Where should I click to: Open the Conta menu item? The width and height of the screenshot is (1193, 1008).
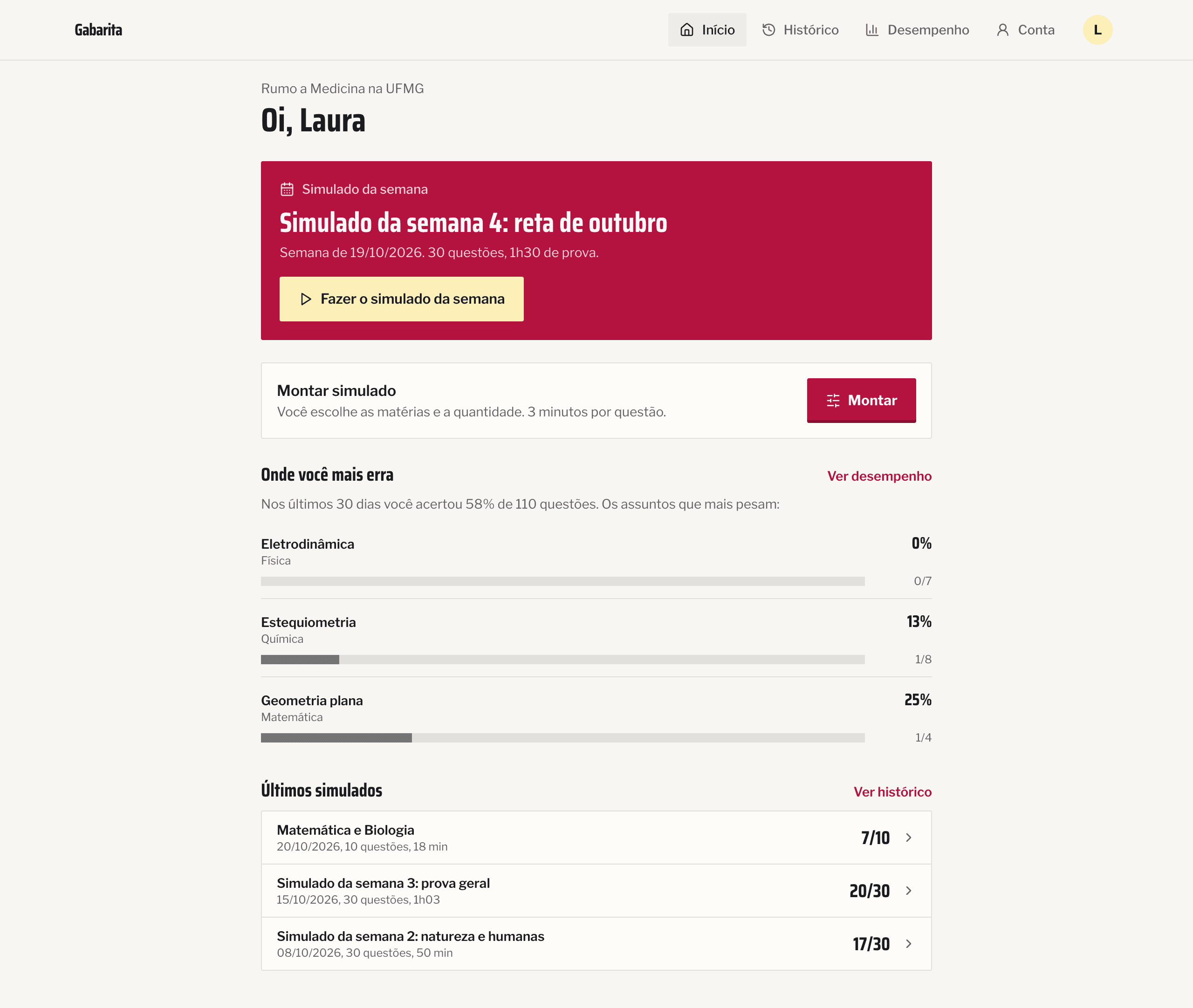1026,30
